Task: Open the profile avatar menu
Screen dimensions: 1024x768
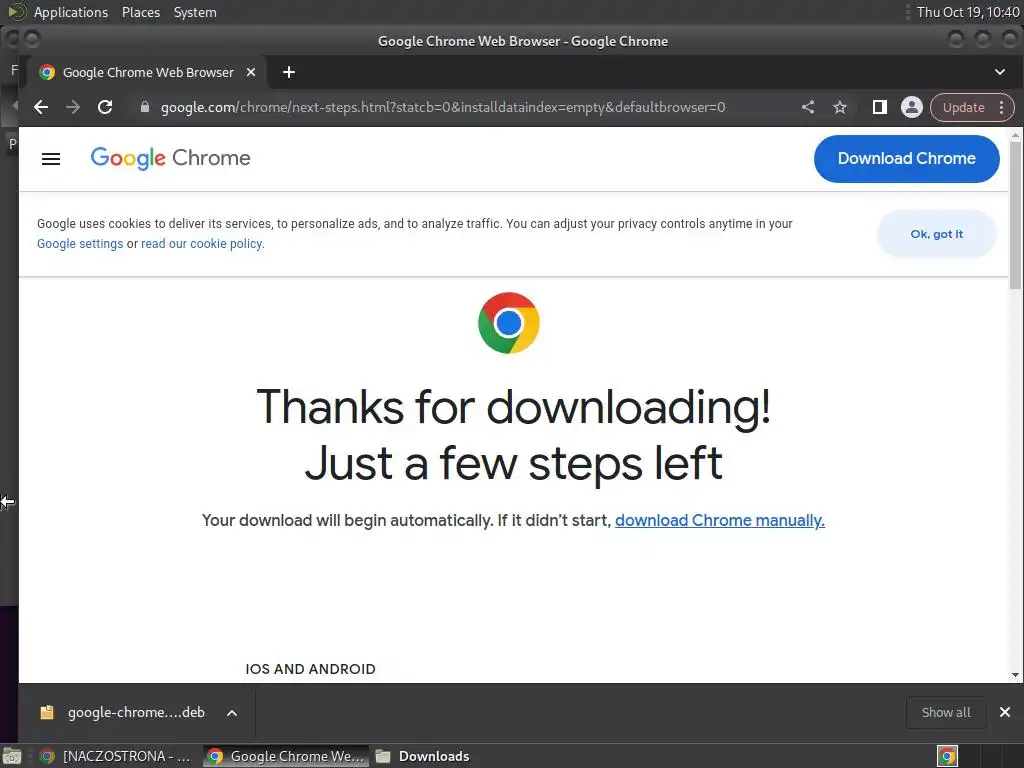Action: (912, 107)
